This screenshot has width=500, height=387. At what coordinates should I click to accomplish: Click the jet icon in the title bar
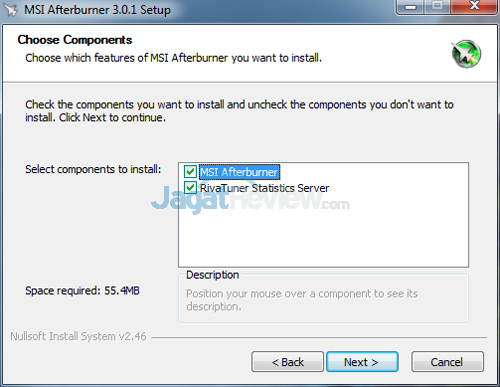point(11,10)
